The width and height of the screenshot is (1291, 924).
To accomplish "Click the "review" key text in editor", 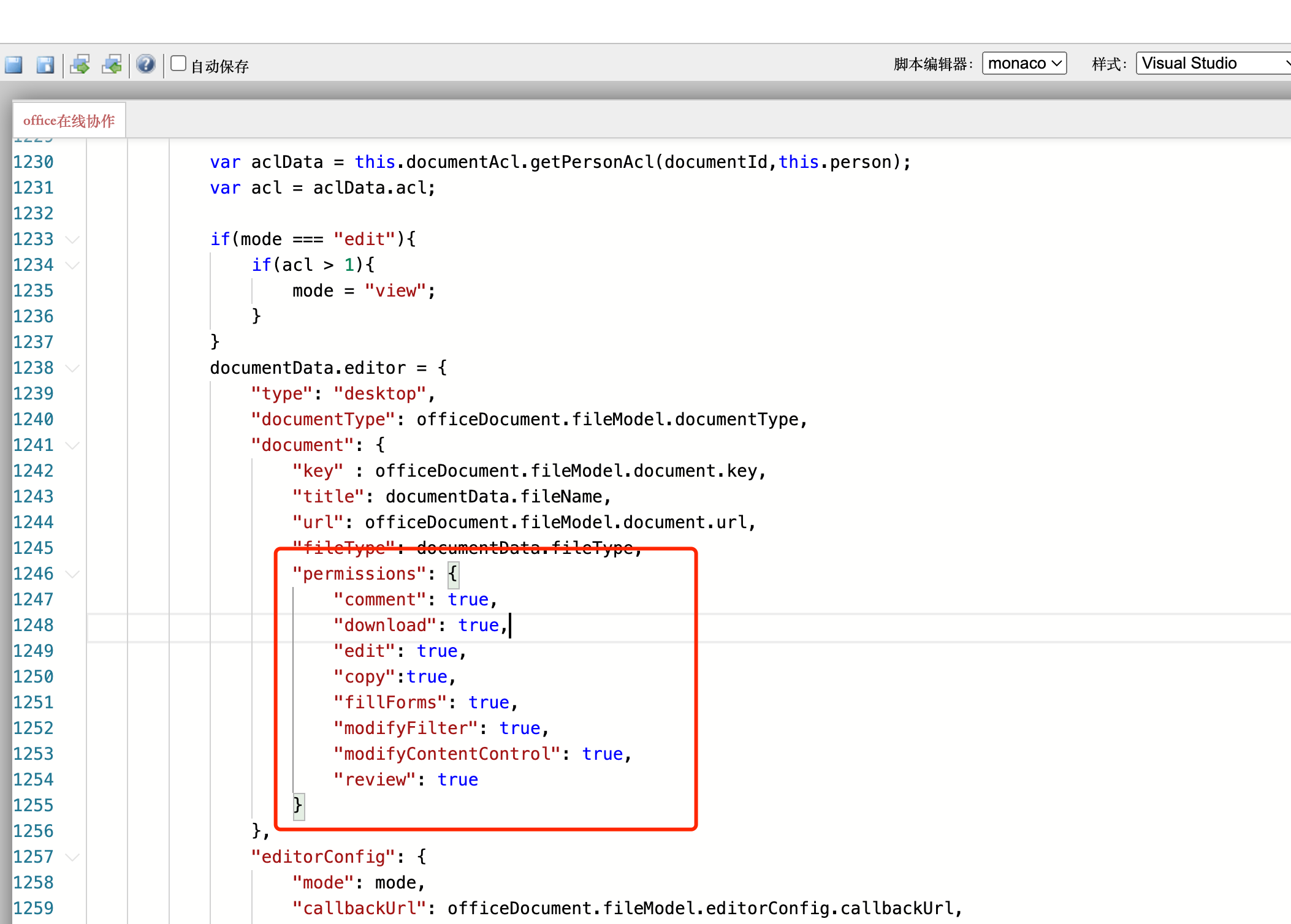I will coord(375,780).
